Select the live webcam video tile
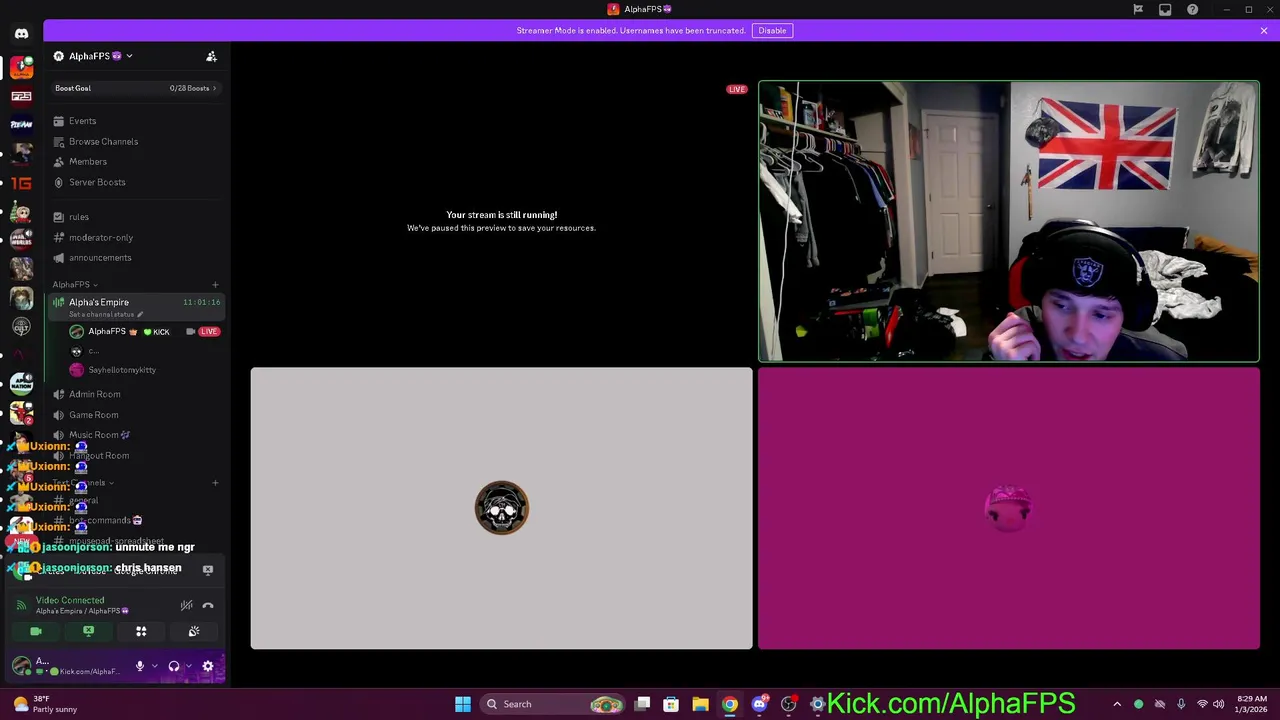The width and height of the screenshot is (1280, 720). [x=1009, y=221]
